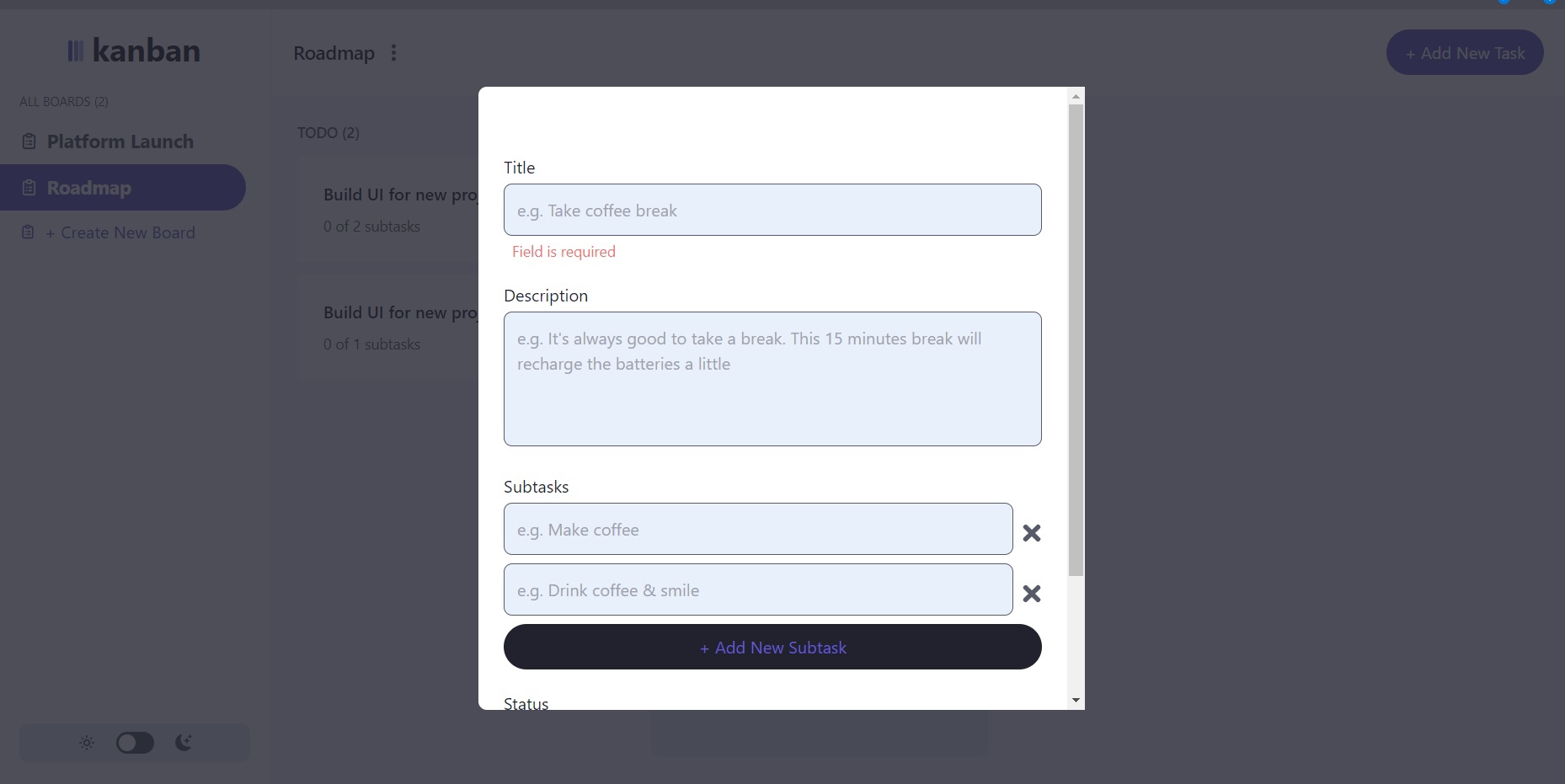Click the sun icon near theme switch
The image size is (1565, 784).
(86, 743)
